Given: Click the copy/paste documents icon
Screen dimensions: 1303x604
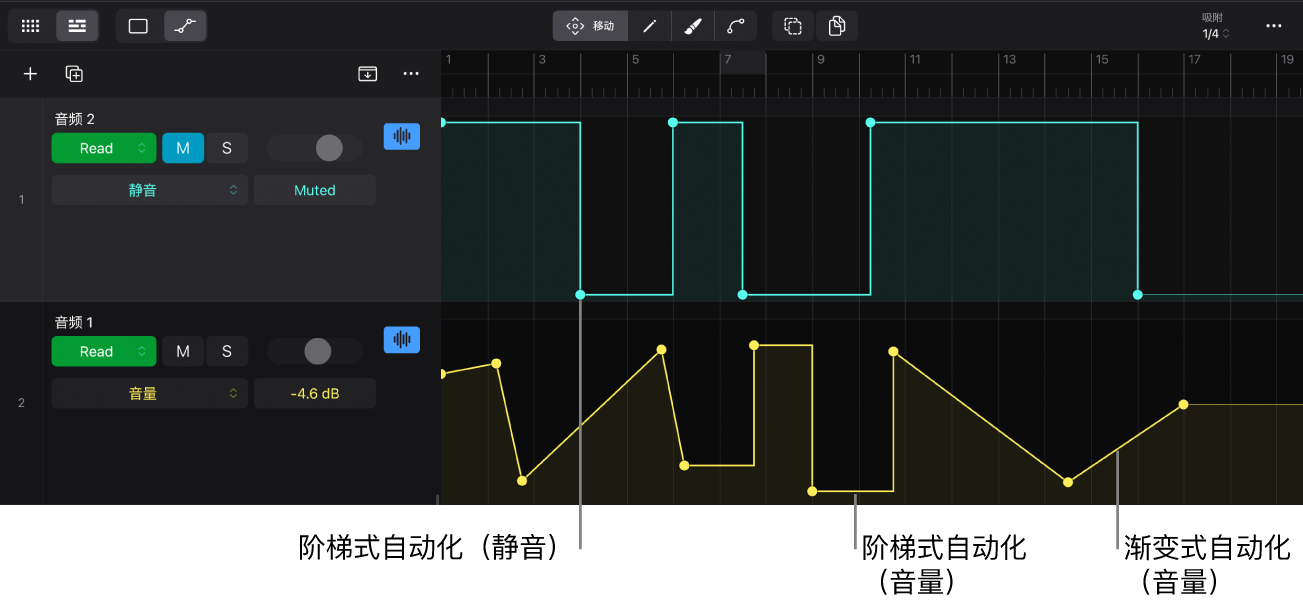Looking at the screenshot, I should click(x=837, y=26).
